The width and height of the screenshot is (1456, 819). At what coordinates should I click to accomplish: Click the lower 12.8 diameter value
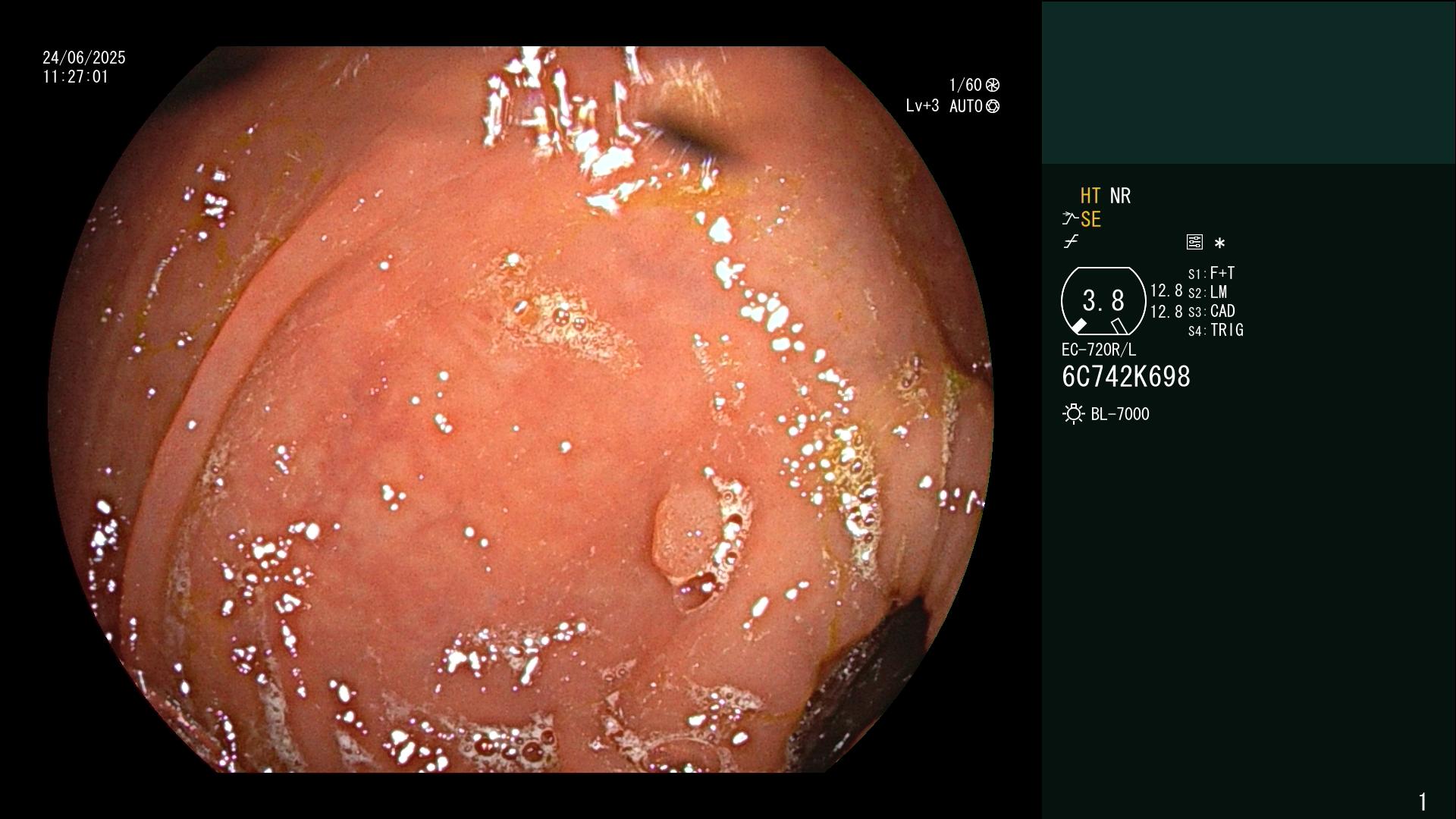1166,311
